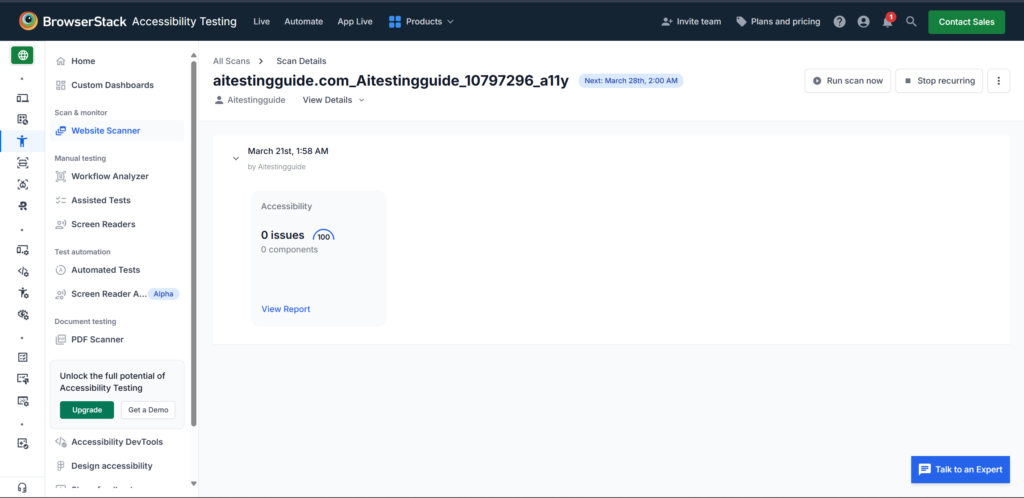Open the notifications bell icon

[x=888, y=22]
